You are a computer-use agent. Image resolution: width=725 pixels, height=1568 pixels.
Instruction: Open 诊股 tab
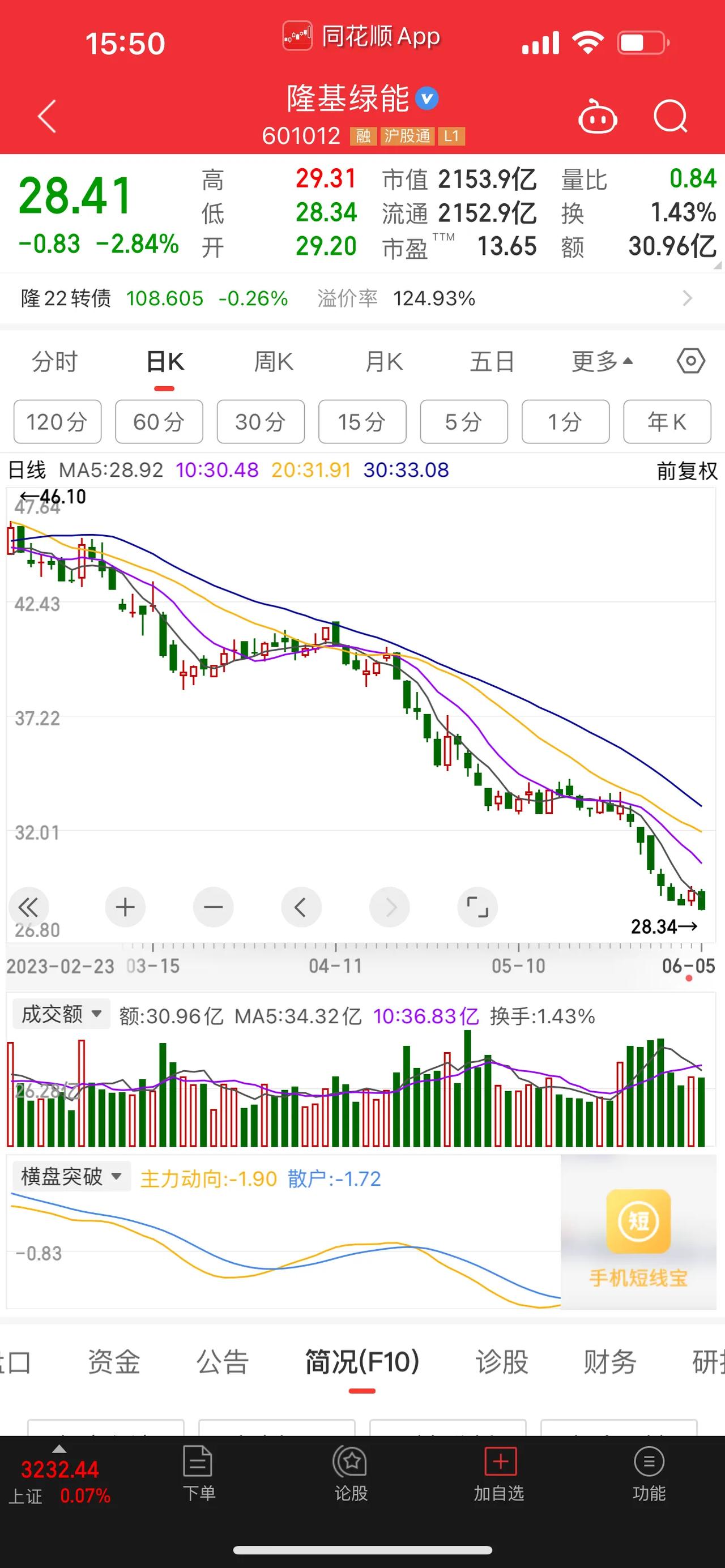(x=502, y=1362)
